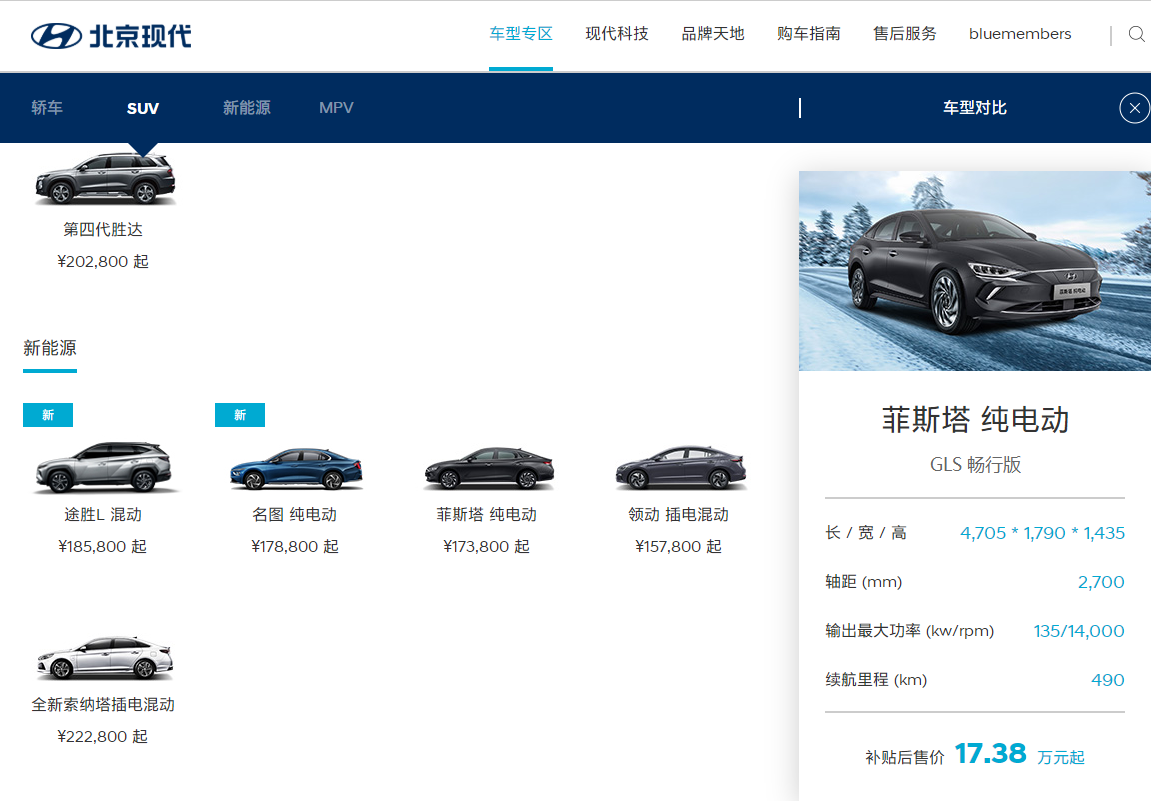Switch to the 新能源 category tab
The height and width of the screenshot is (801, 1151).
[247, 108]
